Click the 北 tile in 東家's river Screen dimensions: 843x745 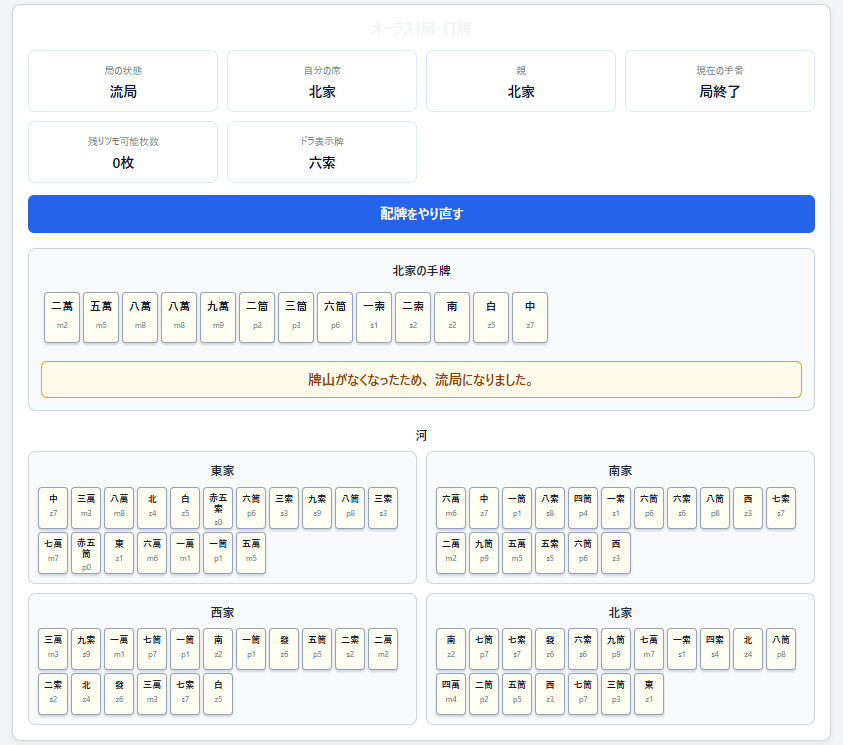coord(152,508)
